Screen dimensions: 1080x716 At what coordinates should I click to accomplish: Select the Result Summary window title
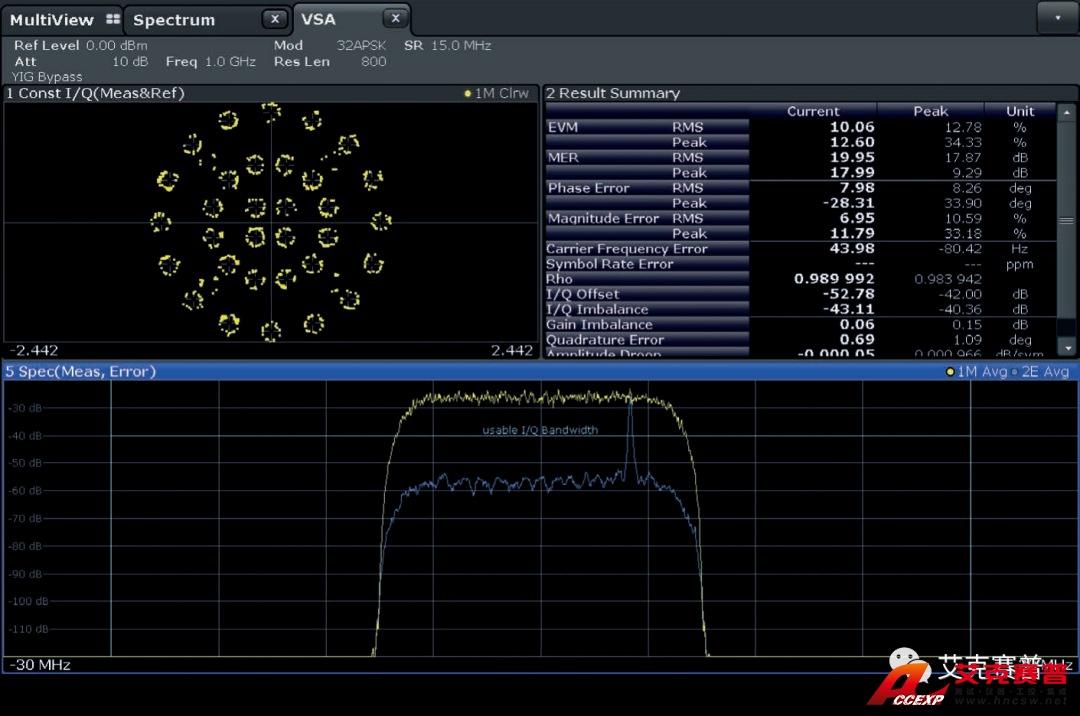[x=613, y=94]
